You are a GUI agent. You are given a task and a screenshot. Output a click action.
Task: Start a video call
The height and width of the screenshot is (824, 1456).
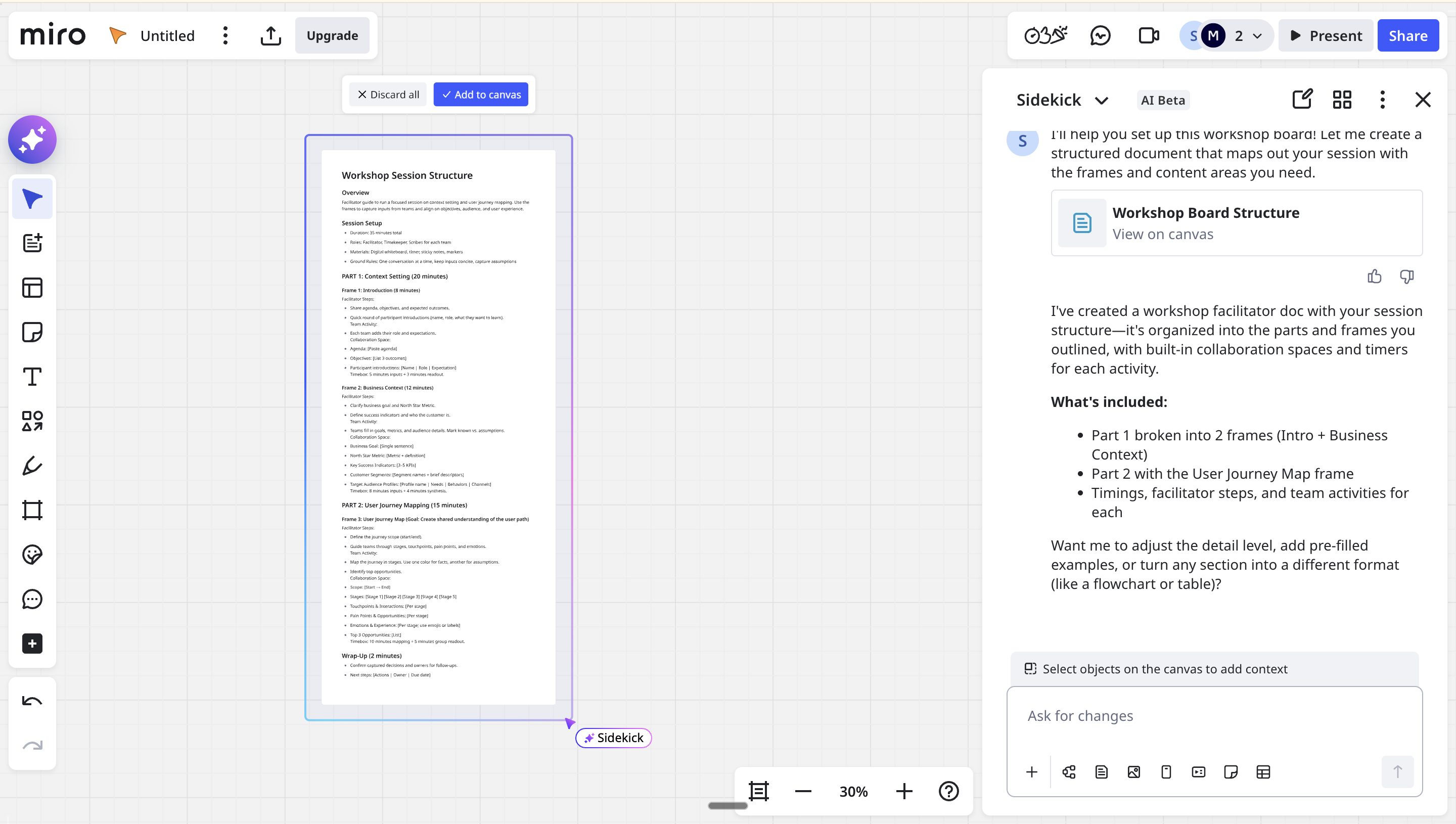pyautogui.click(x=1148, y=36)
